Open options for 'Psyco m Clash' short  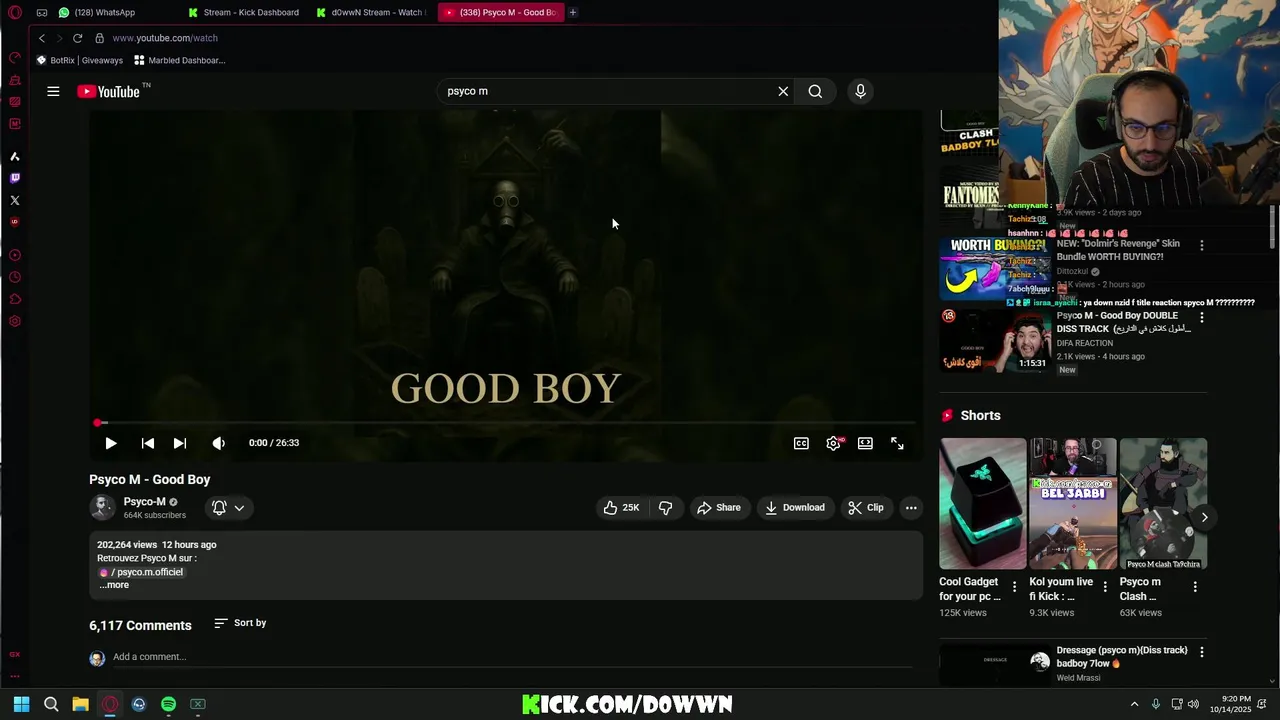1195,587
